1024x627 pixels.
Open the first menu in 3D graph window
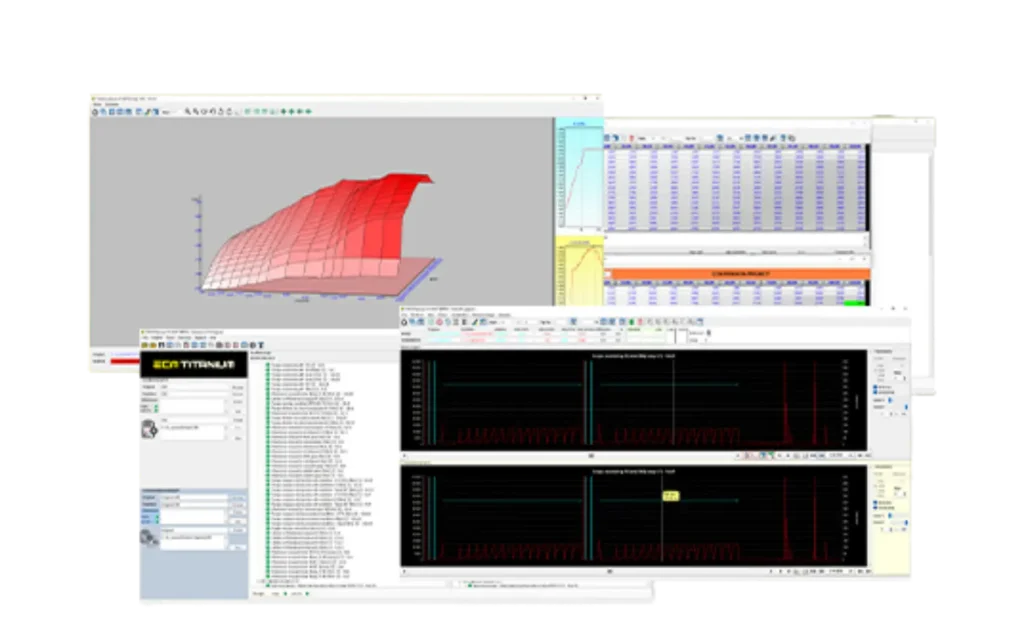point(97,104)
